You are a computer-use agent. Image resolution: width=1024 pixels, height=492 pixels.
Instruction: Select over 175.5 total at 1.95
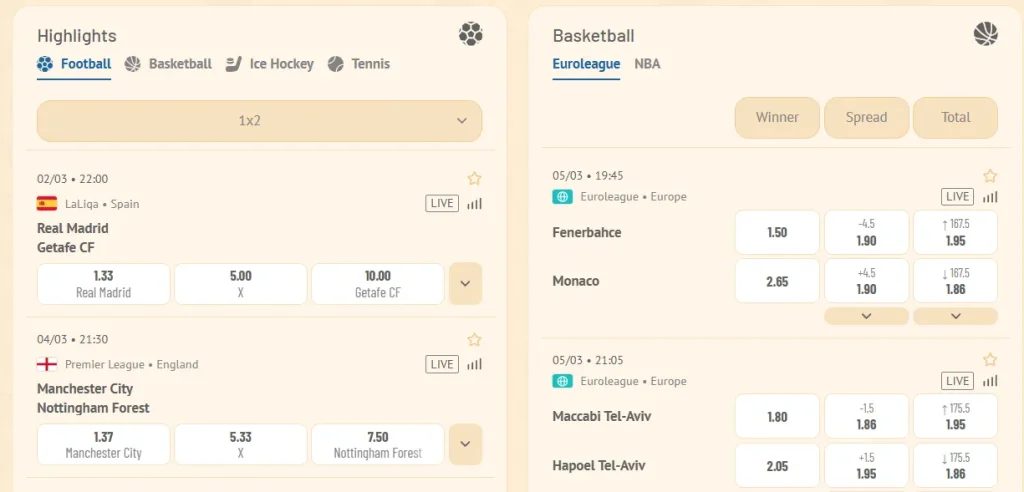point(955,416)
